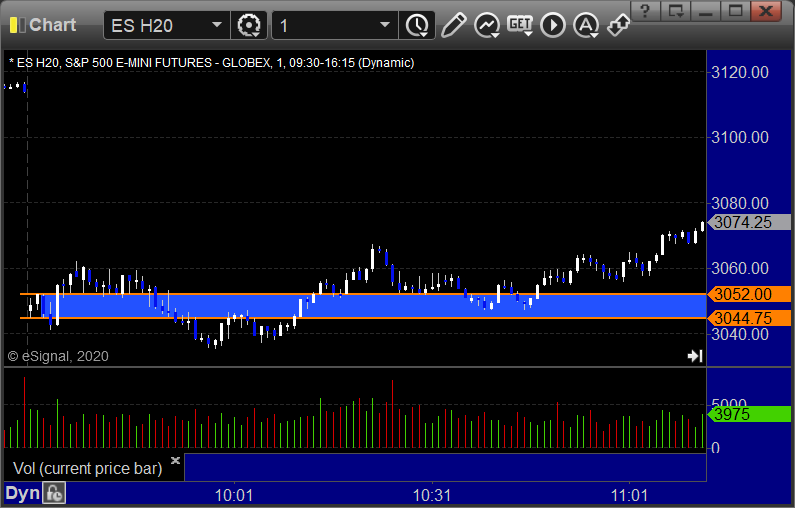Click the lock scaling icon near Dyn

(54, 493)
